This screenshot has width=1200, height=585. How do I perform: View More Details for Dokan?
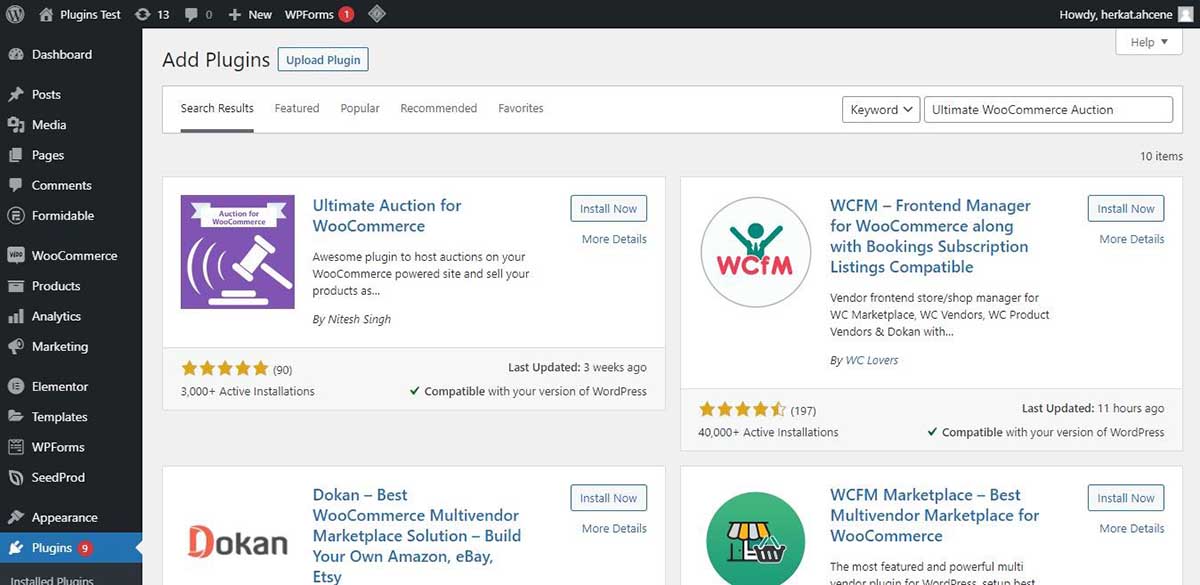pos(614,528)
